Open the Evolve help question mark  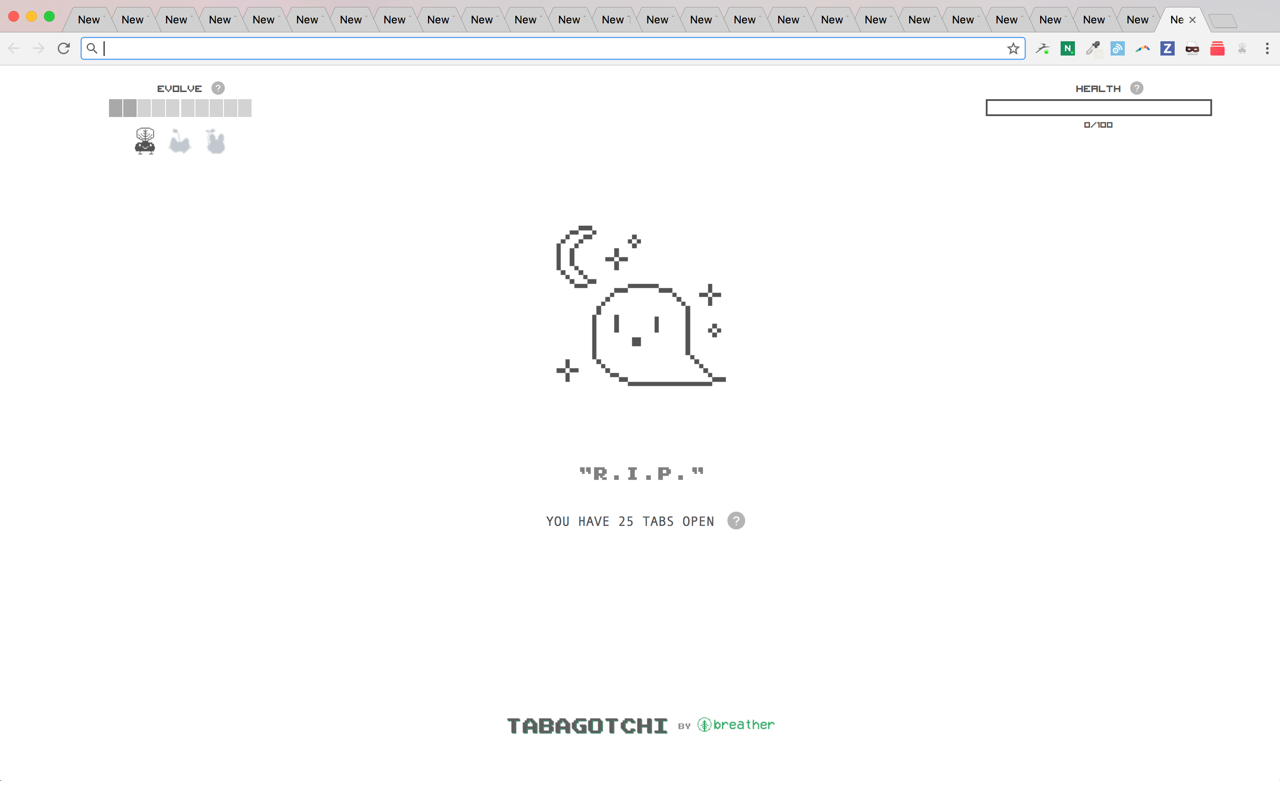click(218, 88)
